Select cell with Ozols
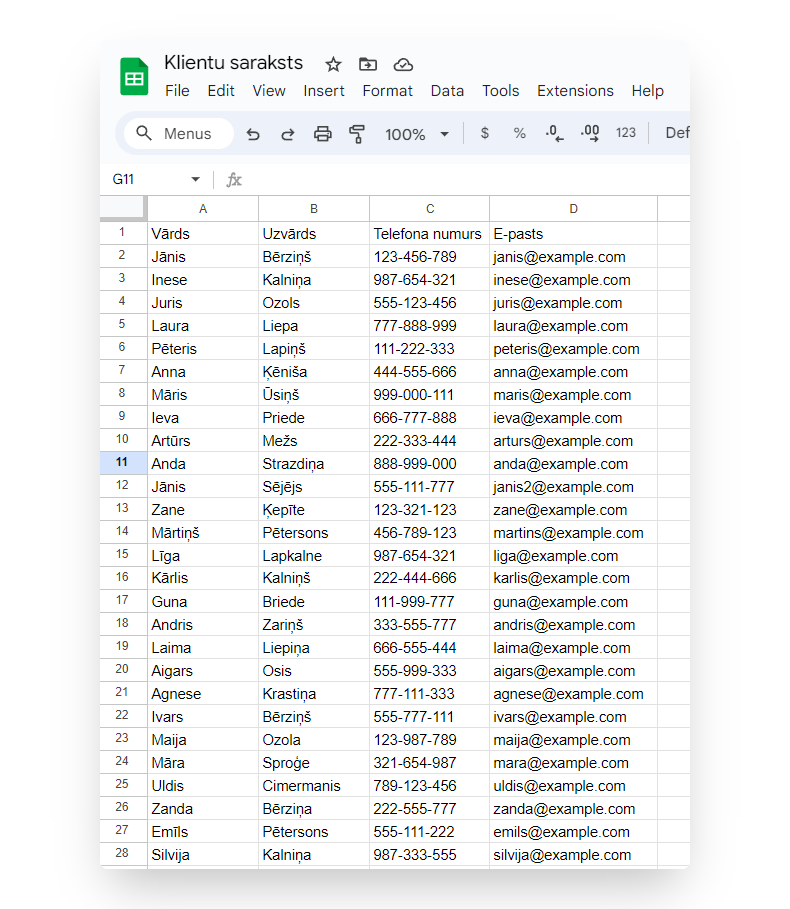The height and width of the screenshot is (909, 790). pyautogui.click(x=314, y=303)
